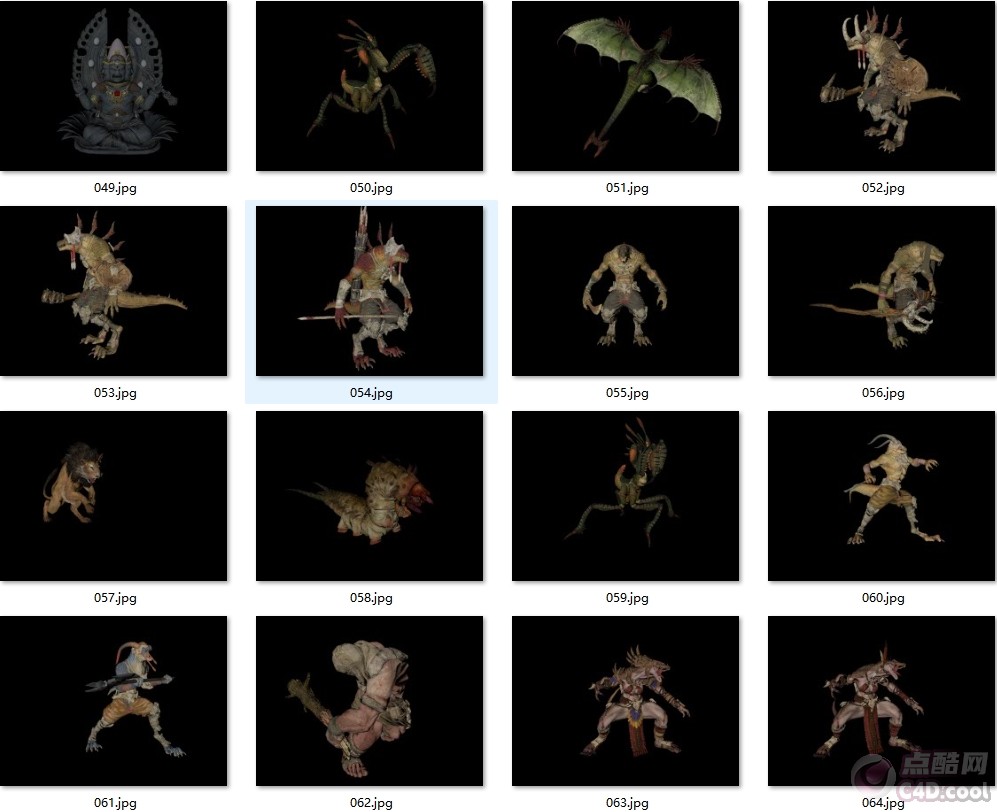The width and height of the screenshot is (997, 812).
Task: Click the 062.jpg file name
Action: pos(371,802)
